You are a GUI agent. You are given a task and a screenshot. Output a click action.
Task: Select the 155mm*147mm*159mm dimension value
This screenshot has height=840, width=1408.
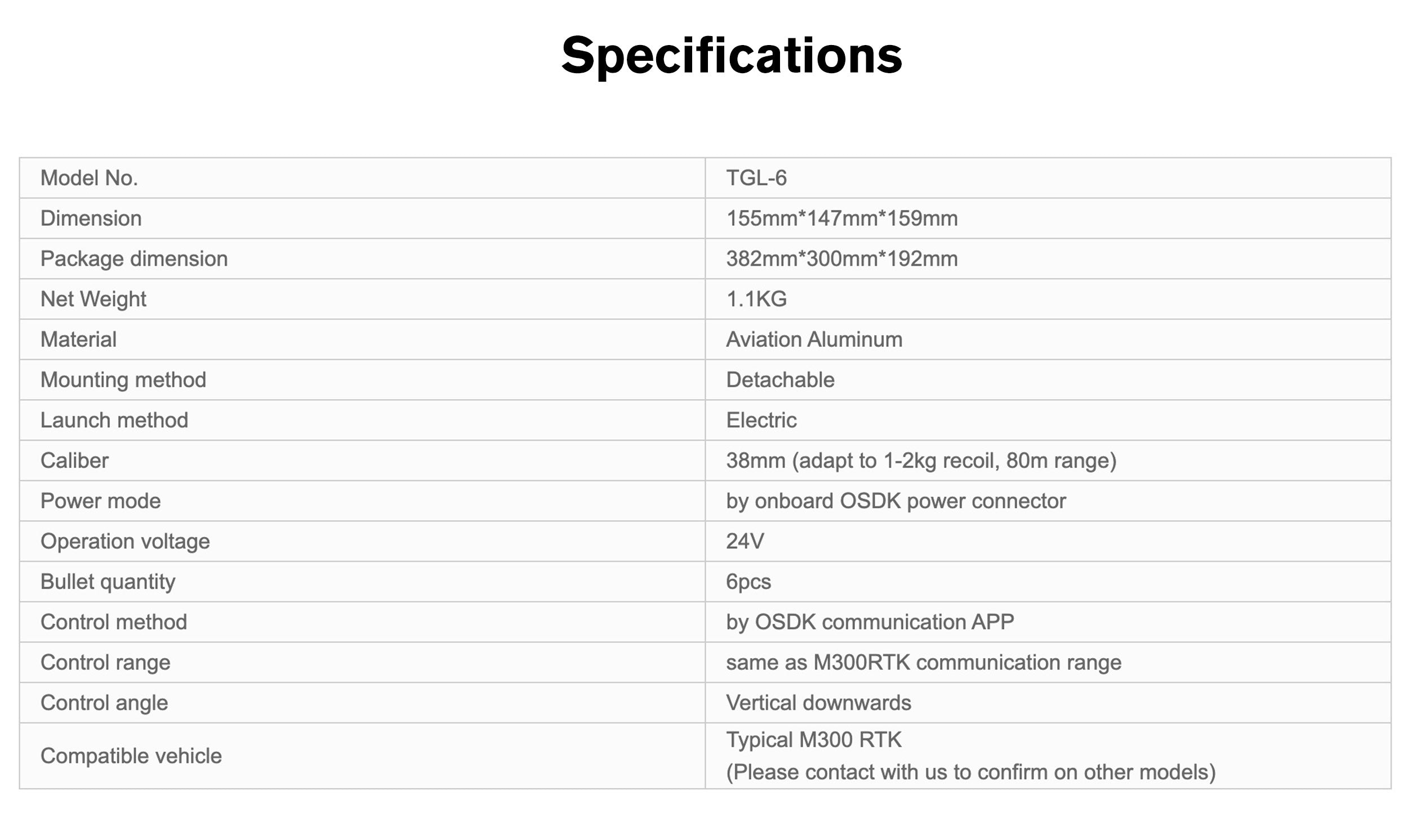(x=841, y=218)
